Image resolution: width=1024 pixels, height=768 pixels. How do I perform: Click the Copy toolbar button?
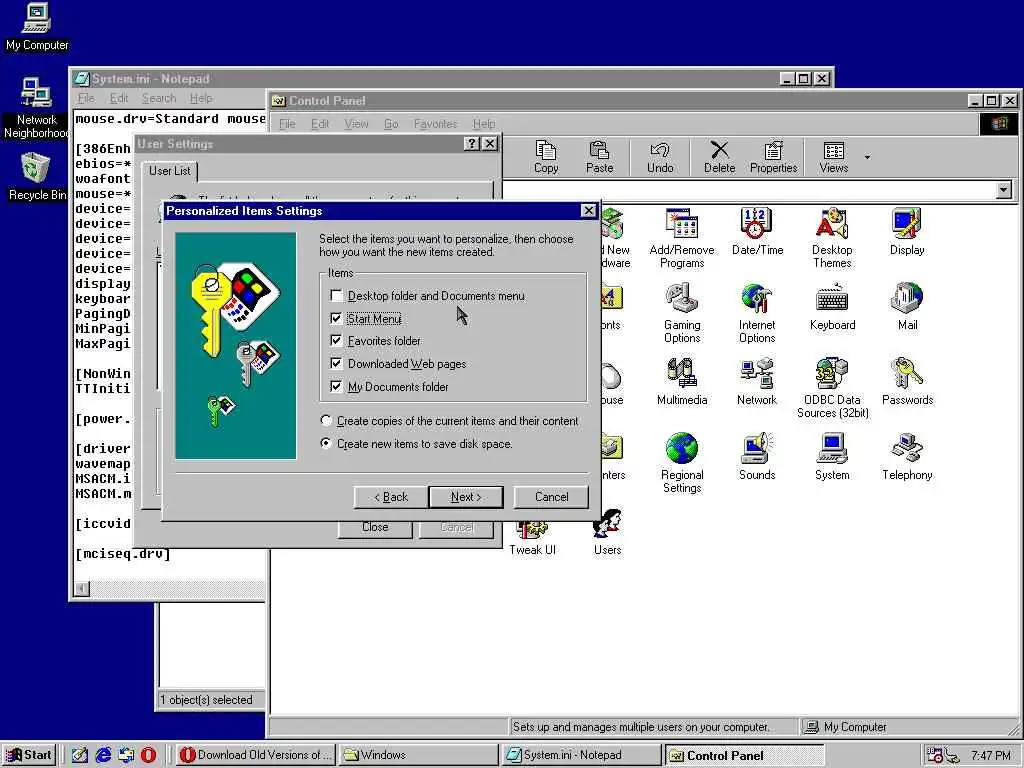click(x=546, y=157)
